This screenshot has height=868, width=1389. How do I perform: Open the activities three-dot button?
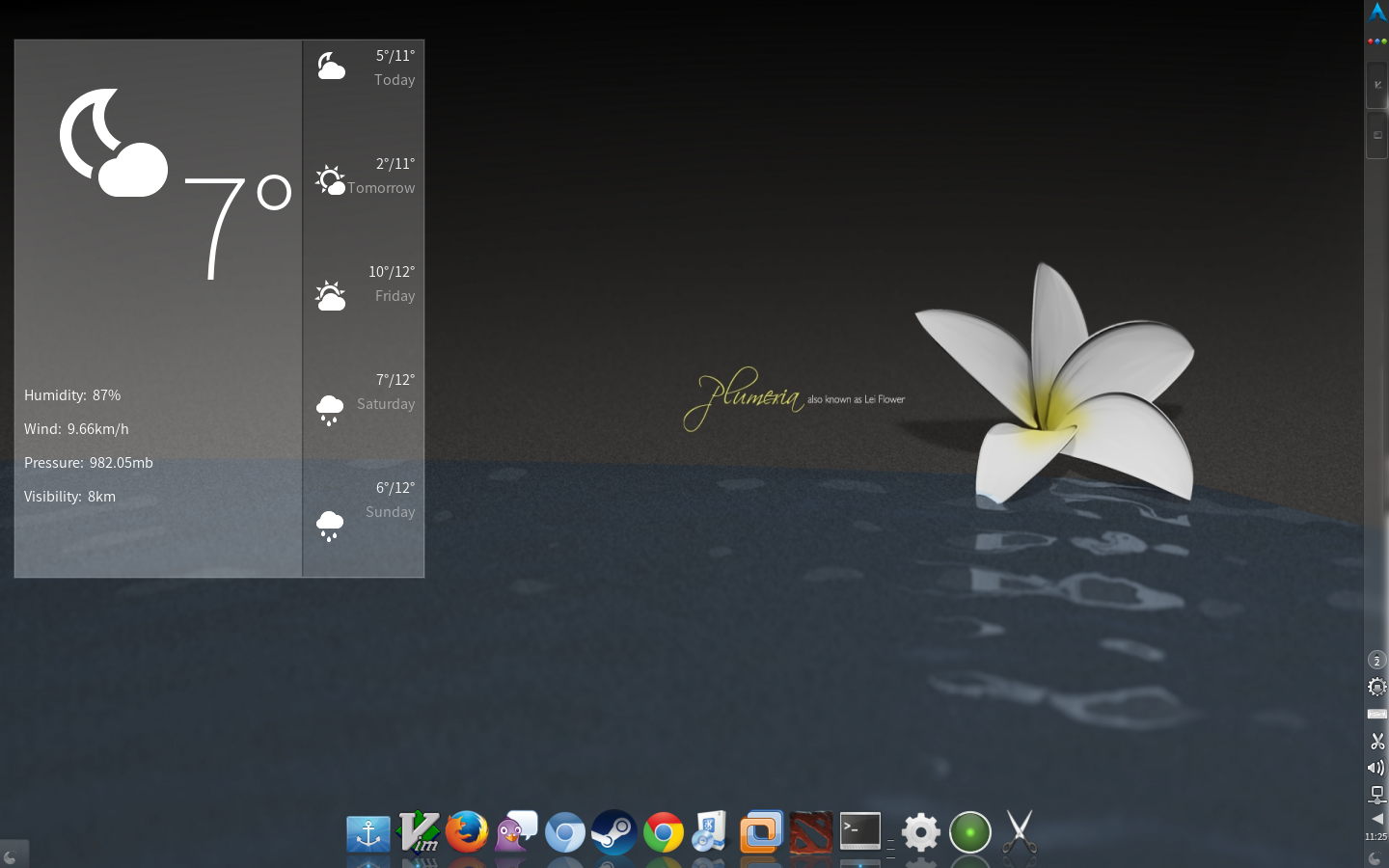[1377, 41]
